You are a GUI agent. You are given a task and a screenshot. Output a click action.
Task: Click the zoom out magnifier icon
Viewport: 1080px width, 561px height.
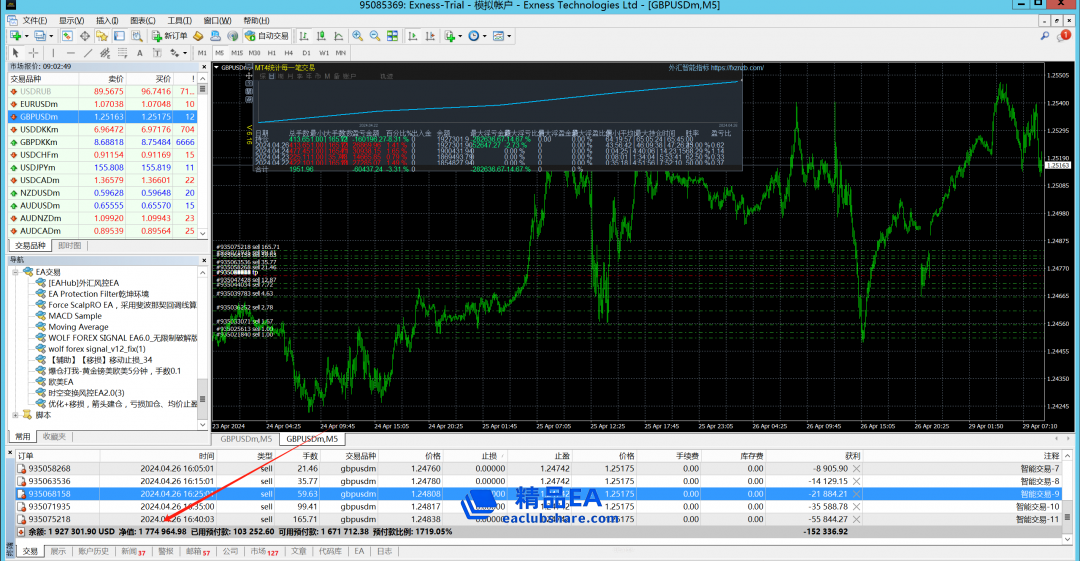click(x=374, y=36)
